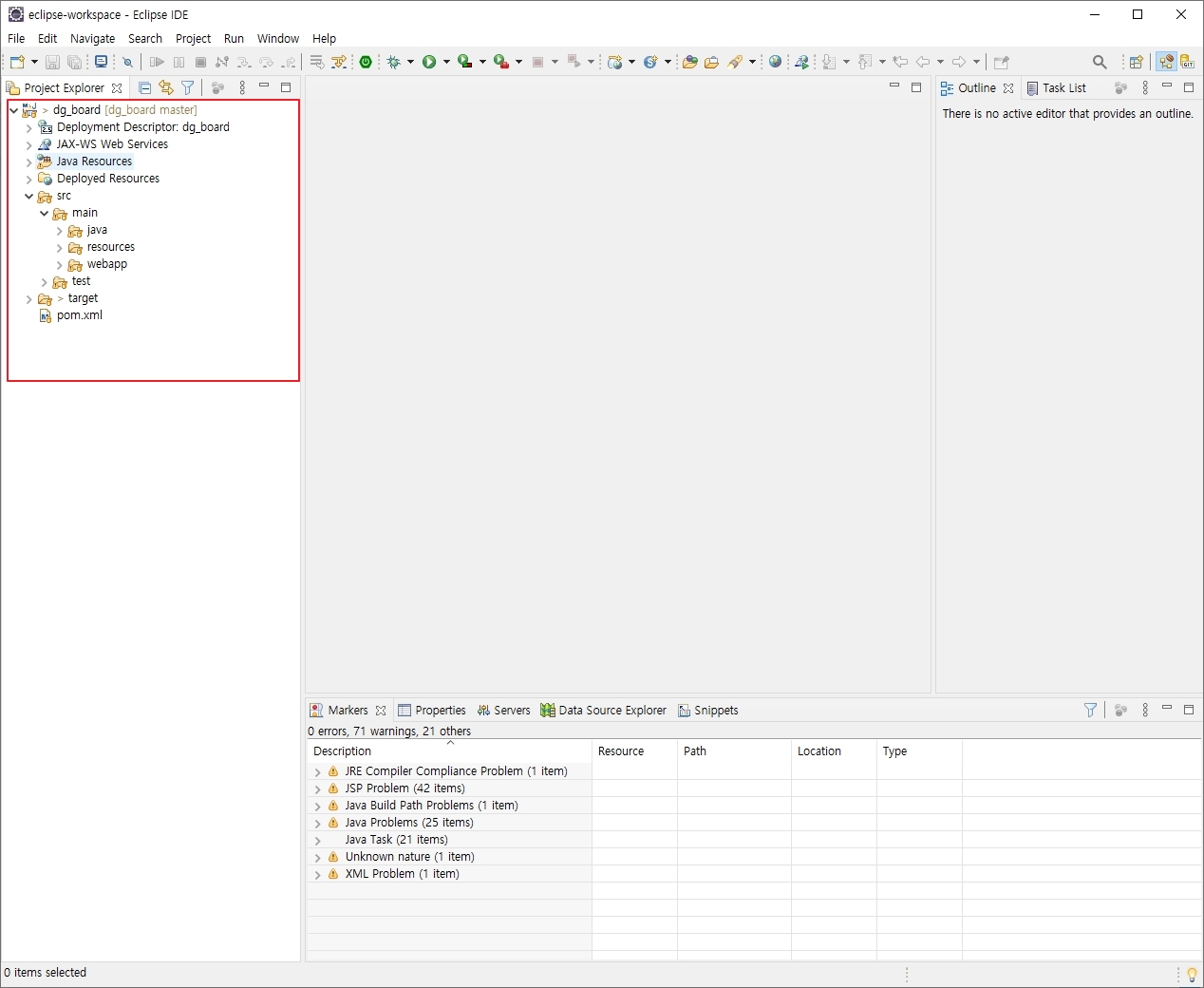Viewport: 1204px width, 988px height.
Task: Open the Navigate menu
Action: pos(93,38)
